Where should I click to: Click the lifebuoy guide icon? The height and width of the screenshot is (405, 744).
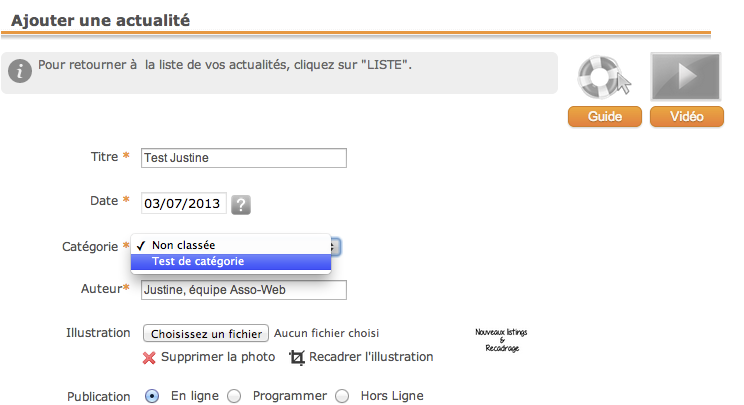604,77
